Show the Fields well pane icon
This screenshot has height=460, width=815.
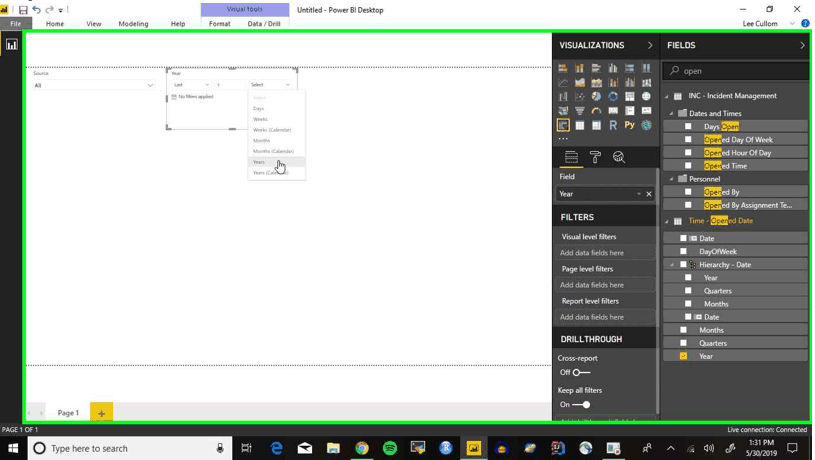pos(571,157)
